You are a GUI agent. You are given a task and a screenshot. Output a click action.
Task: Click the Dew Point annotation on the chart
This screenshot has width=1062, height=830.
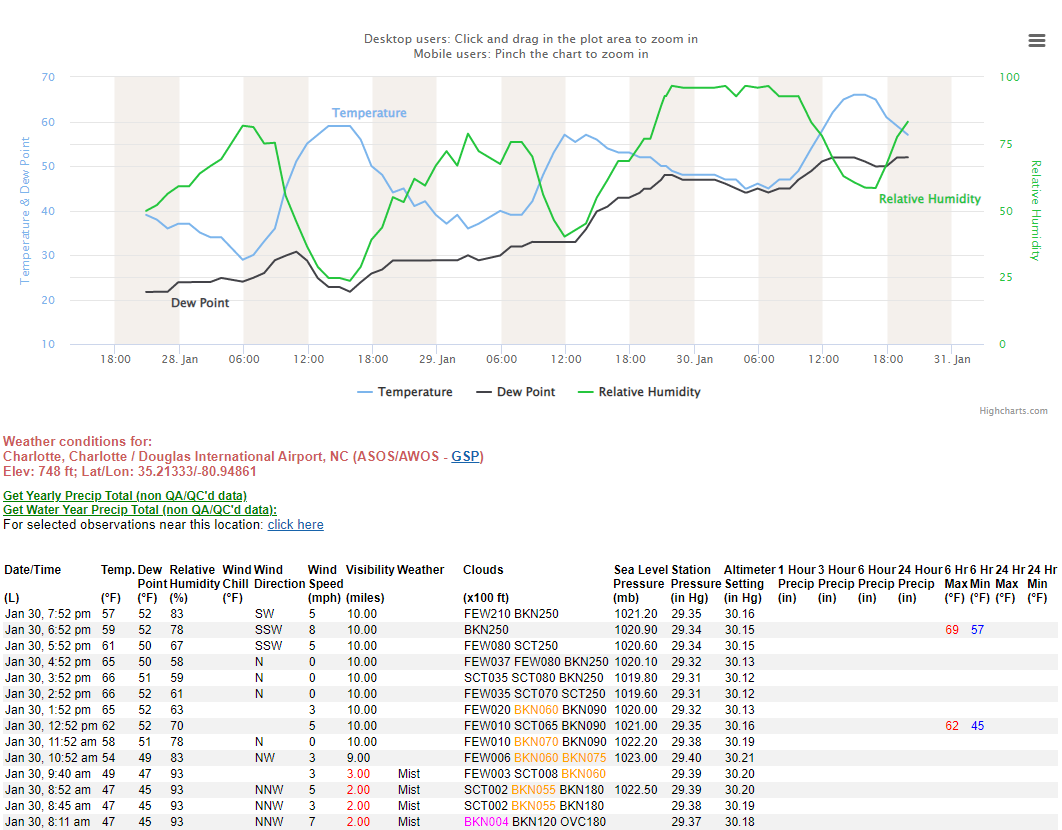202,302
